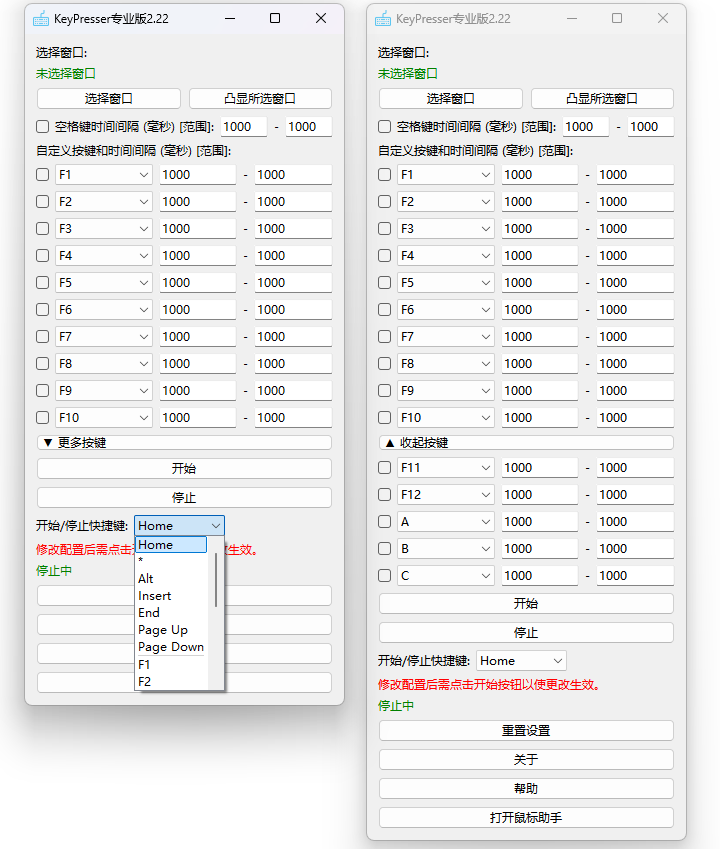Collapse 收起按键 section in right window
Screen dimensions: 720x849
point(526,443)
